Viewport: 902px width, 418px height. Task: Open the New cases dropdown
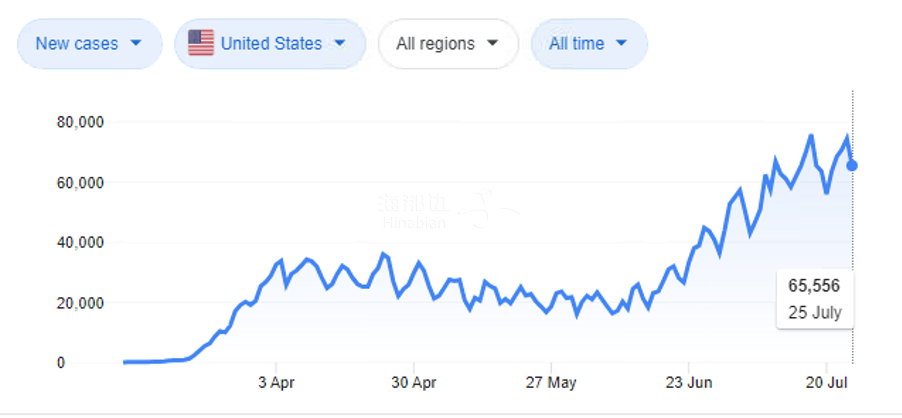pyautogui.click(x=88, y=44)
